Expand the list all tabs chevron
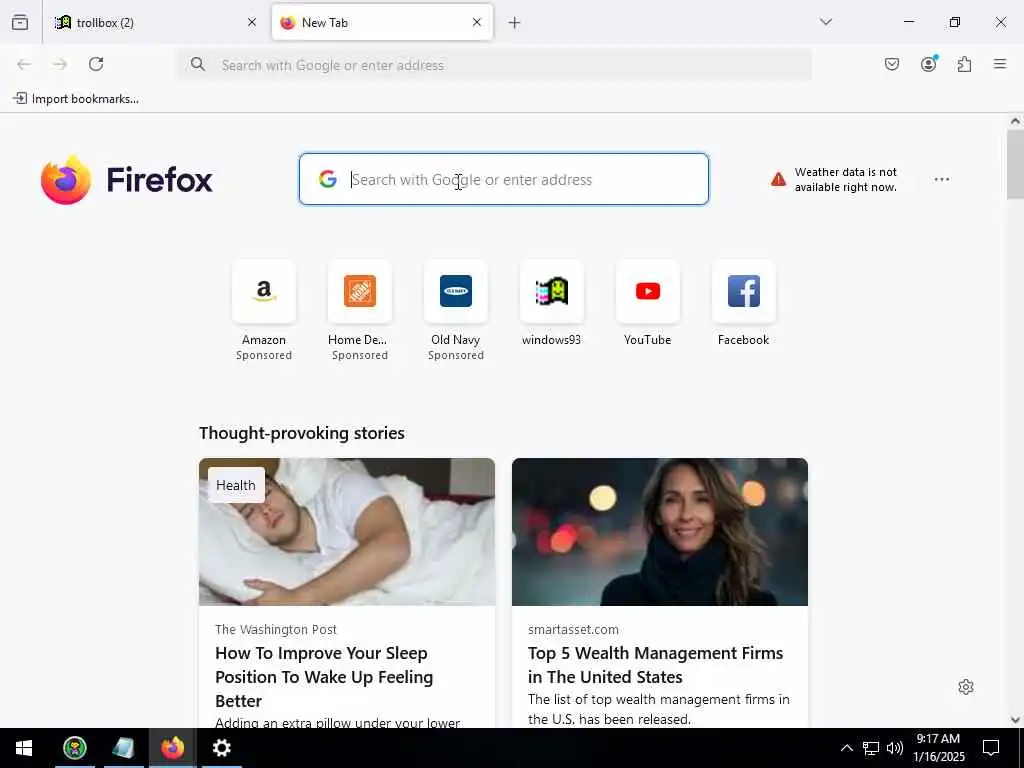 click(826, 22)
